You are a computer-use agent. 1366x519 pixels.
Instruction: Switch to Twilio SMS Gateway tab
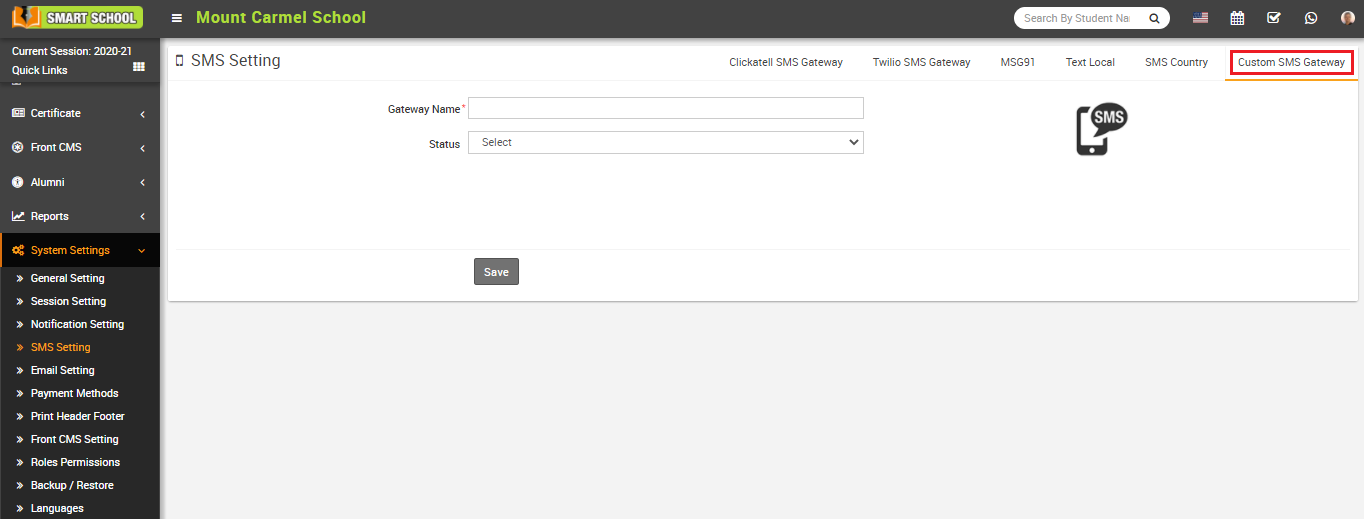click(921, 62)
